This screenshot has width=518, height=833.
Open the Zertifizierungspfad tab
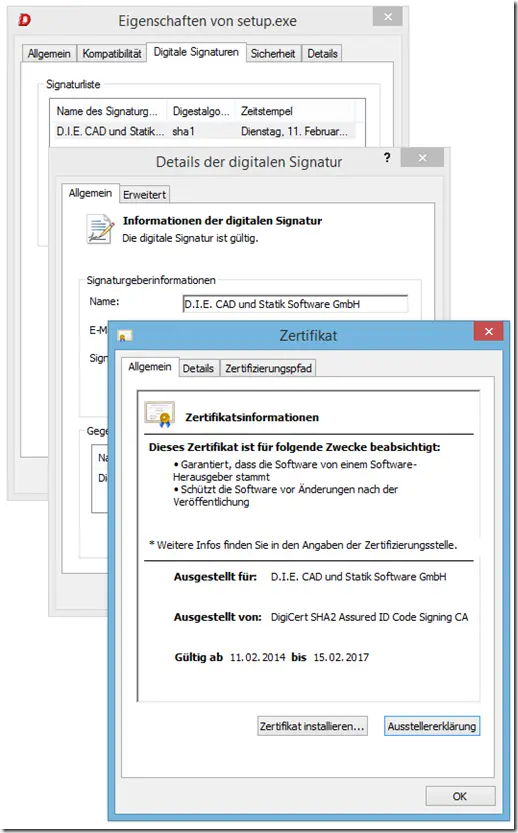pyautogui.click(x=268, y=368)
